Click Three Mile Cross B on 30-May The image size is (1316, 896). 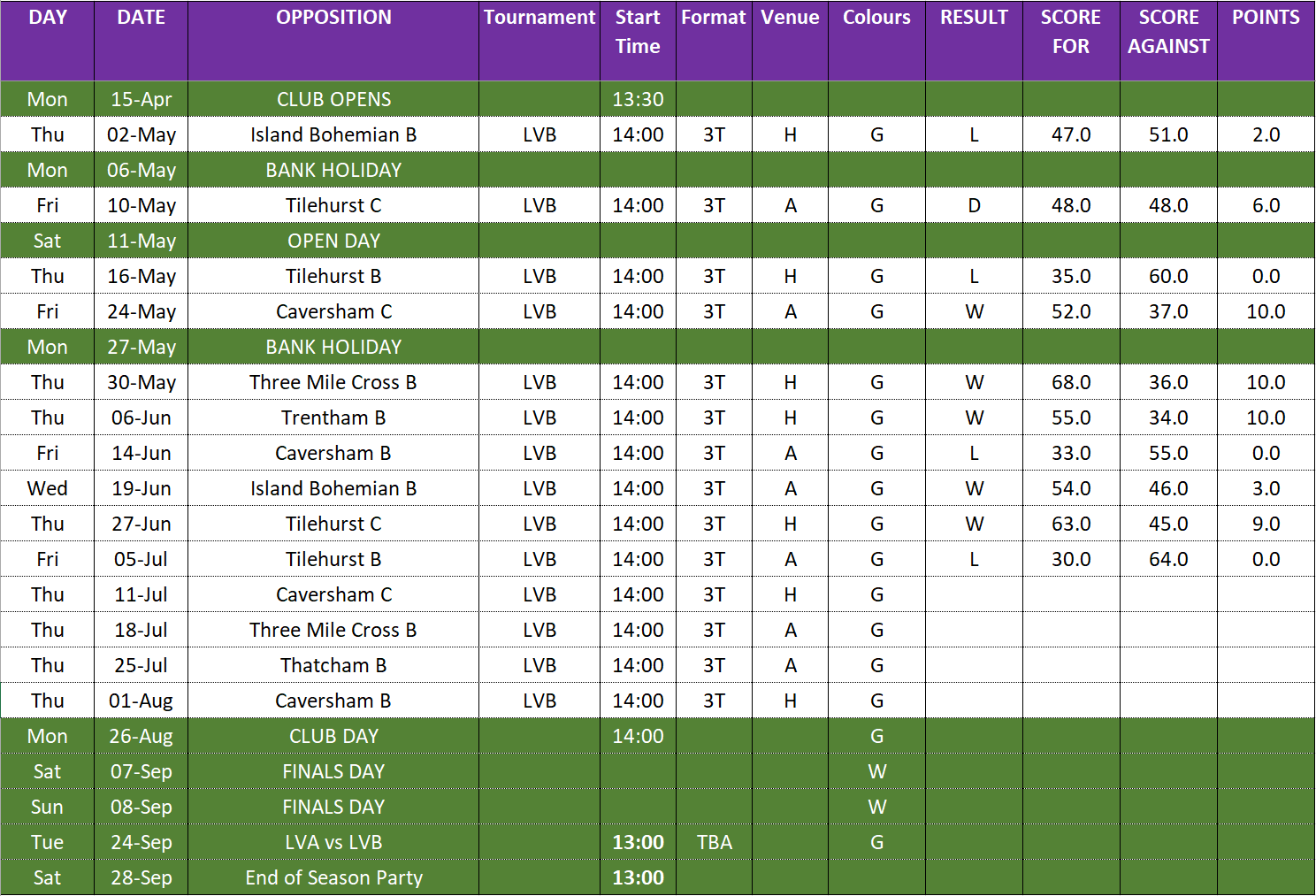(333, 382)
